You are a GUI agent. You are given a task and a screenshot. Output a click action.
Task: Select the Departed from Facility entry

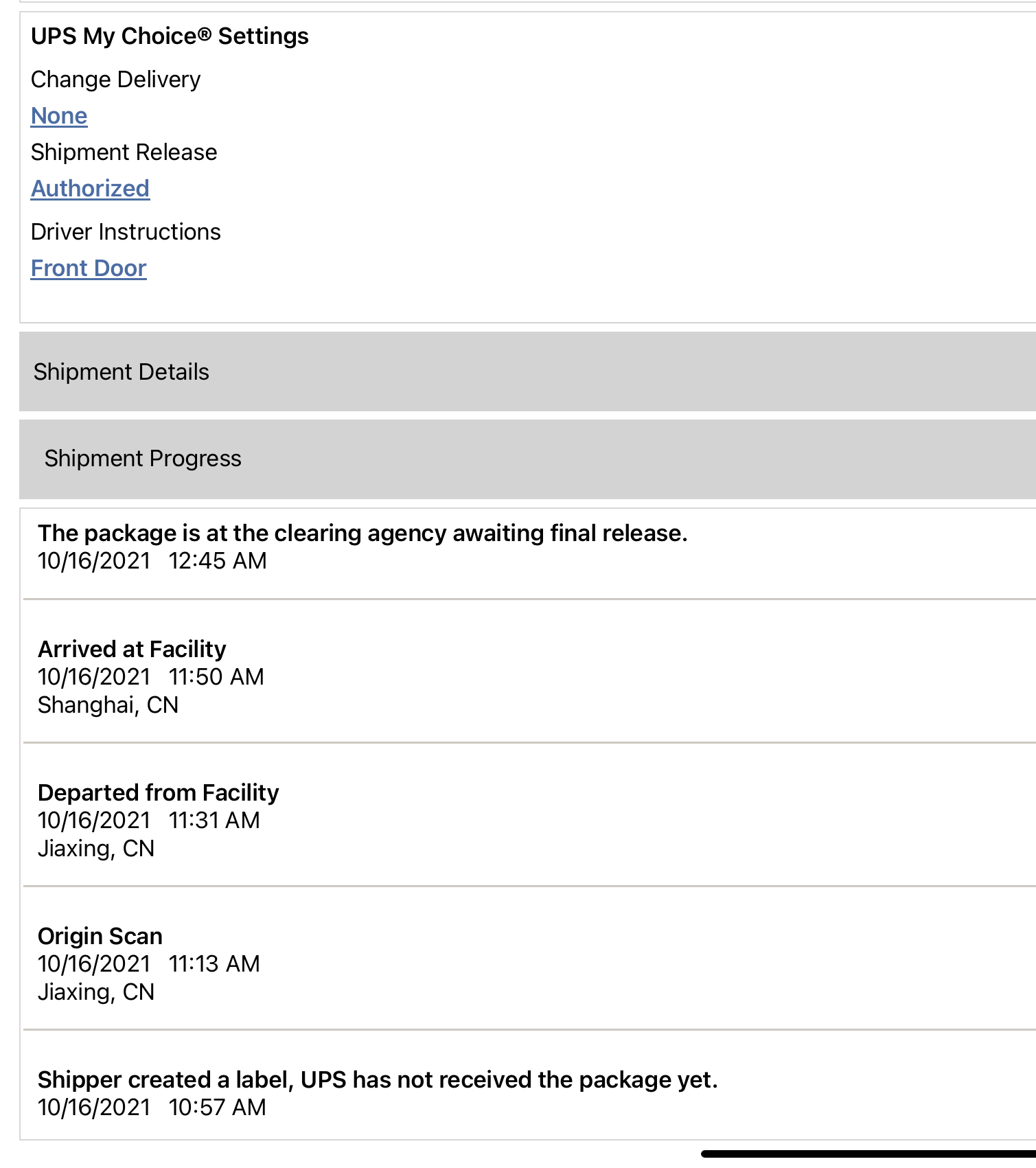[158, 793]
